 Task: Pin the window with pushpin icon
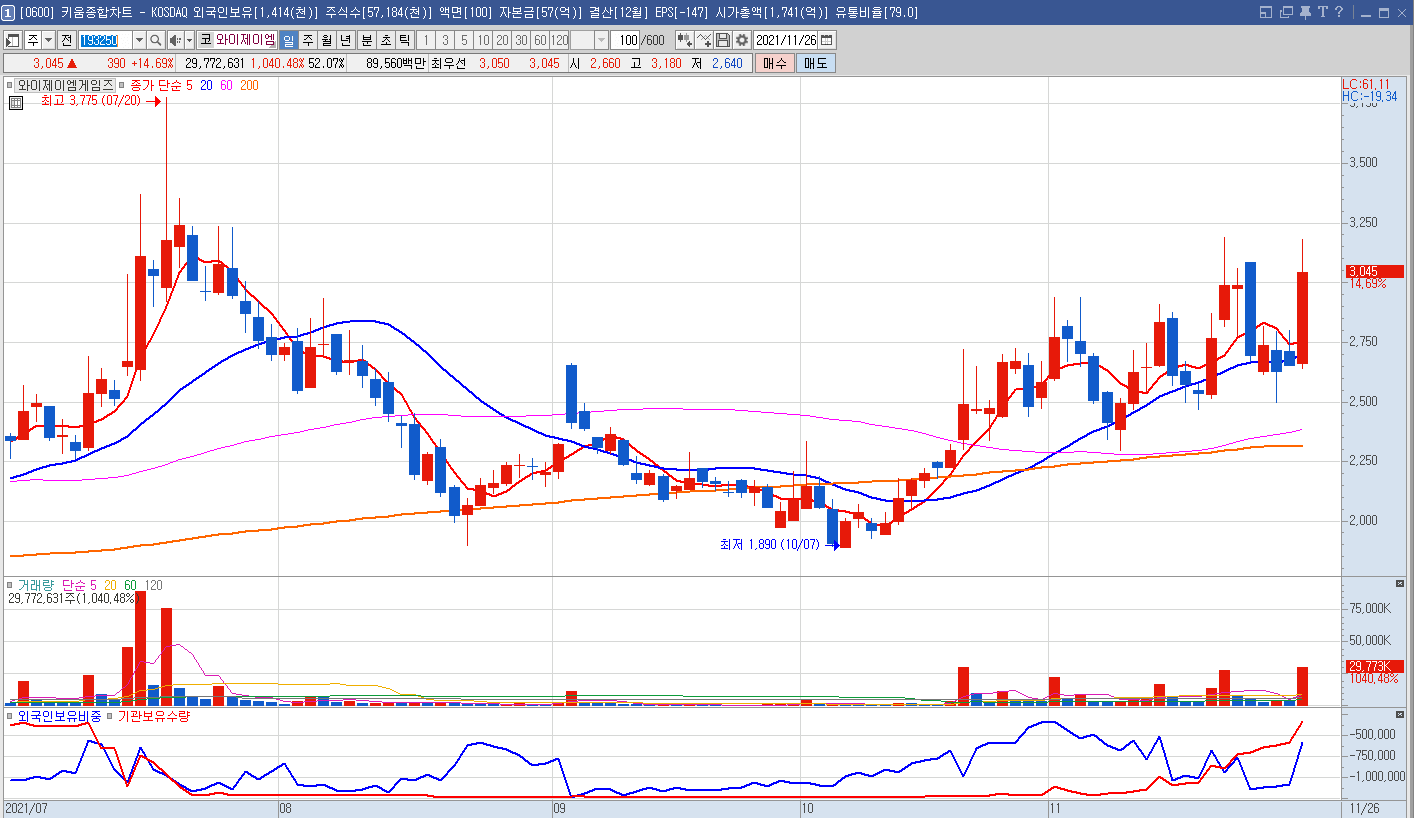(x=1304, y=12)
